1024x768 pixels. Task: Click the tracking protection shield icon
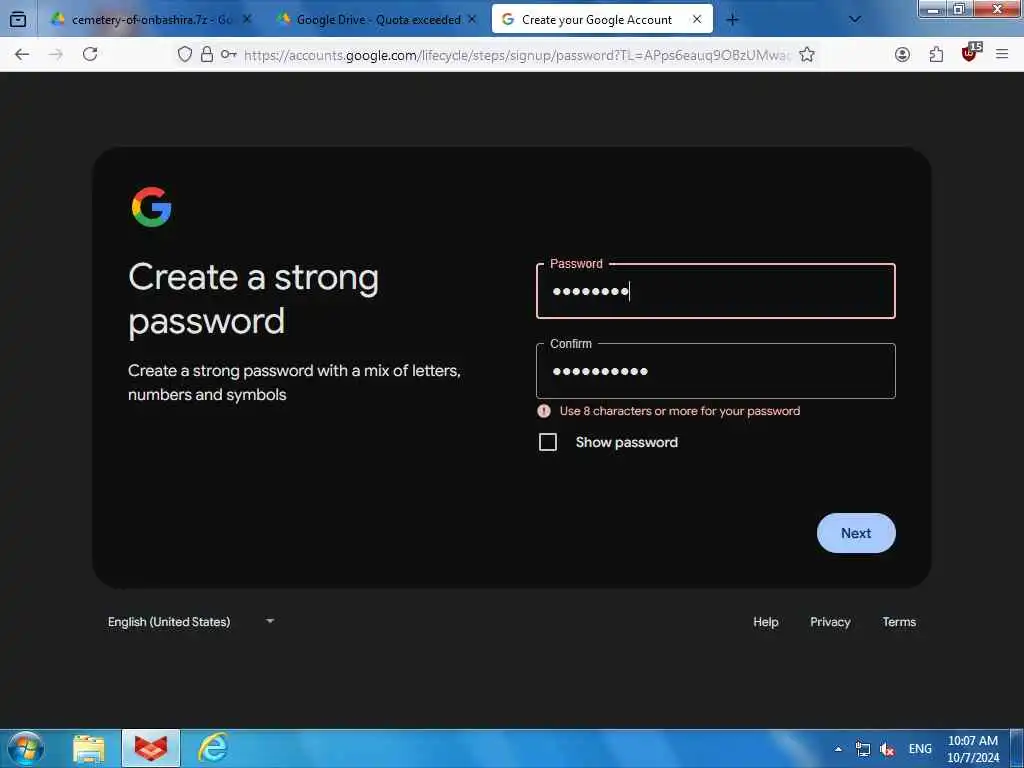(185, 54)
